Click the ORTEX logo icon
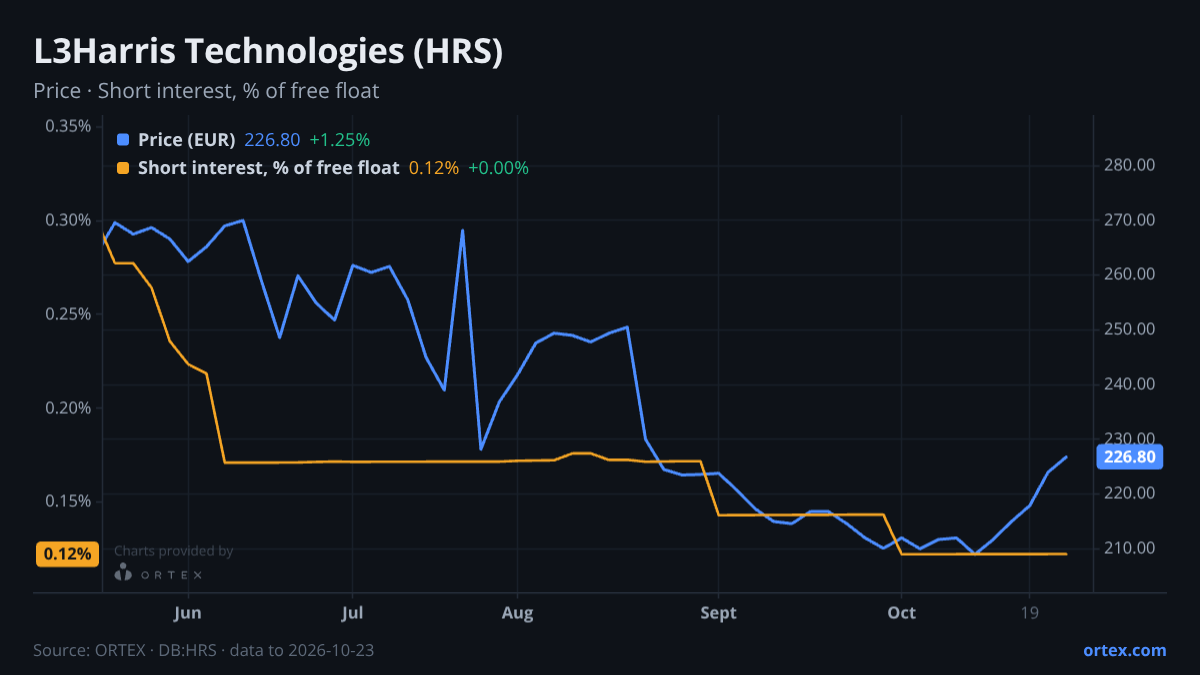This screenshot has width=1200, height=675. point(123,573)
